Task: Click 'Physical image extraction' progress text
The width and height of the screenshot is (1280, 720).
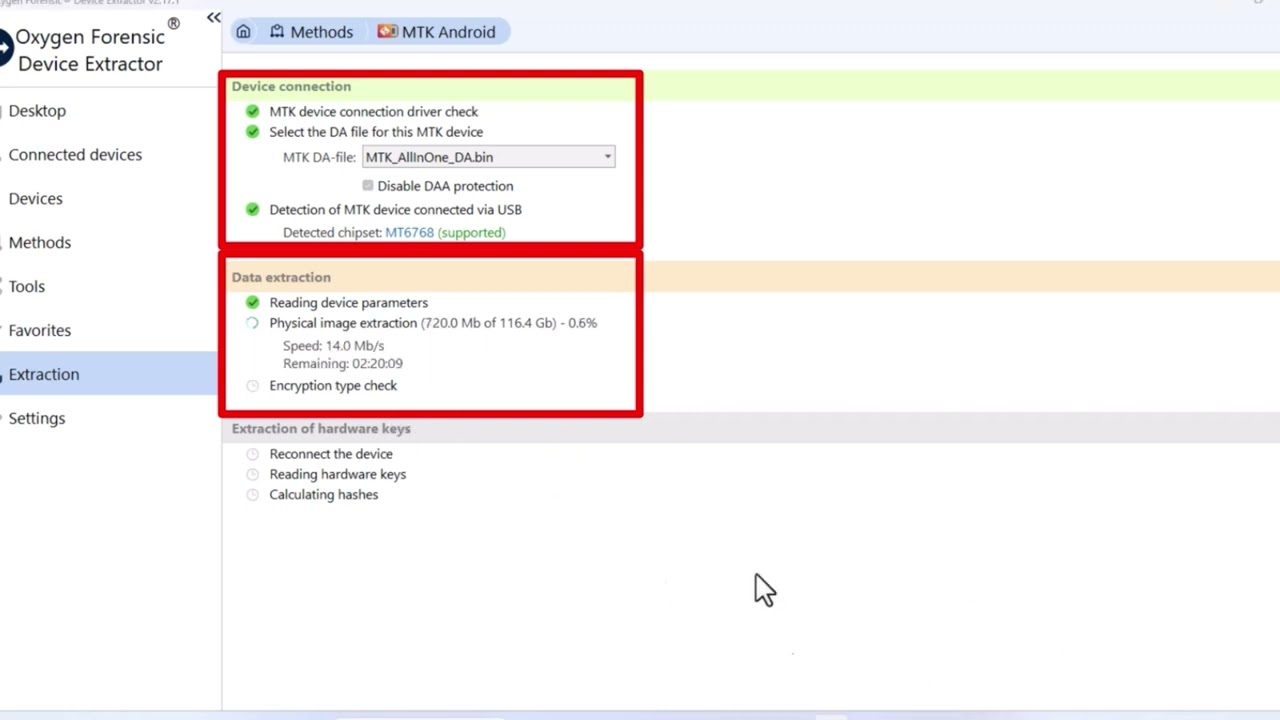Action: tap(433, 323)
